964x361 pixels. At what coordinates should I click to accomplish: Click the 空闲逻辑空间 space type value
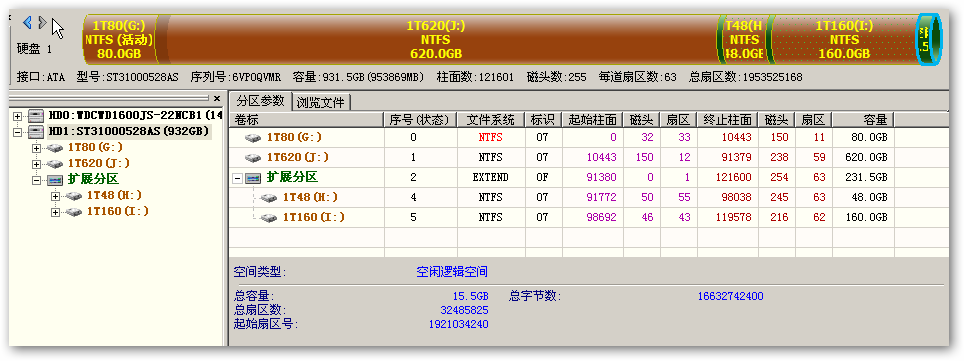tap(452, 272)
